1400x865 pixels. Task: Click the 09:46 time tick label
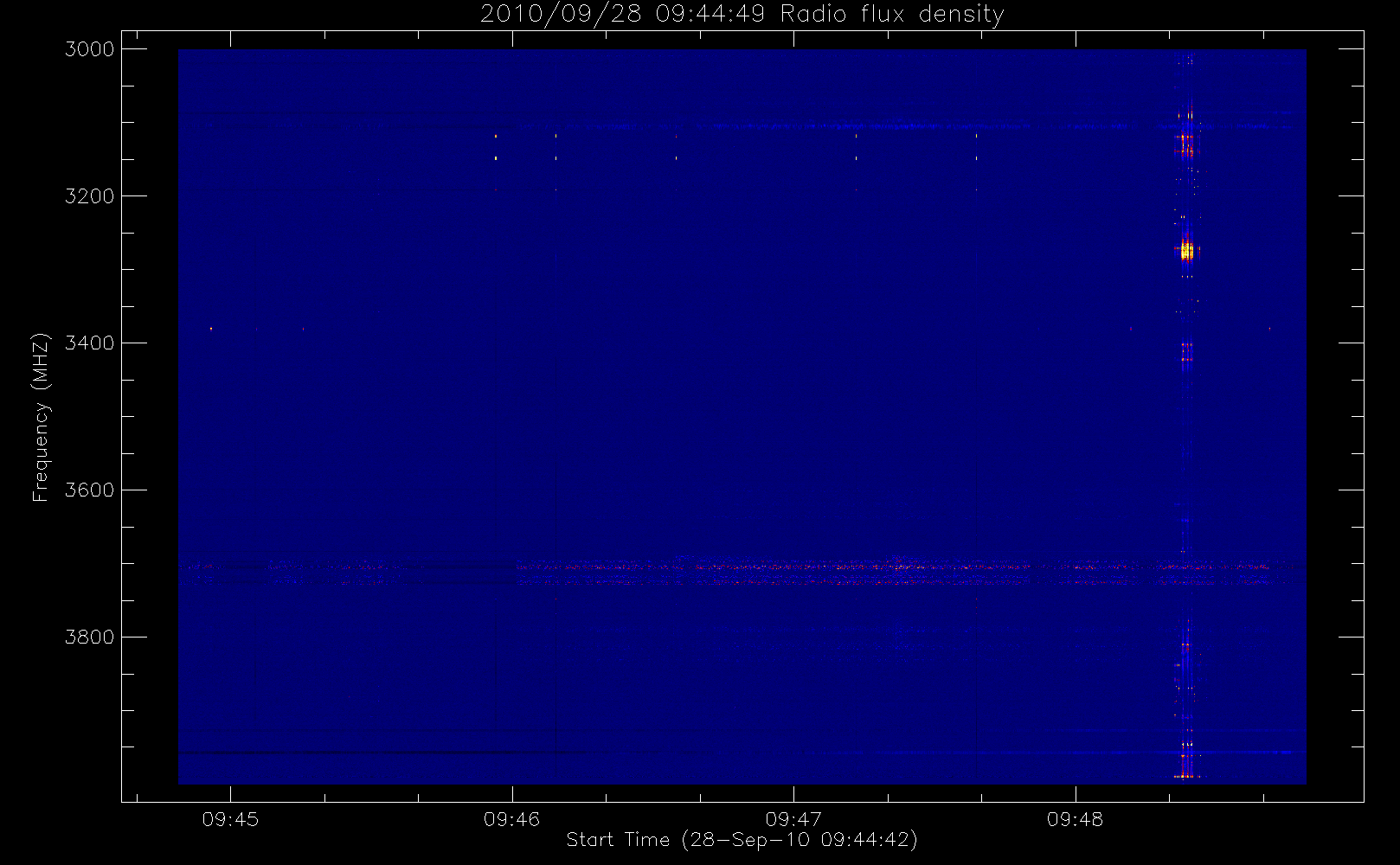512,819
